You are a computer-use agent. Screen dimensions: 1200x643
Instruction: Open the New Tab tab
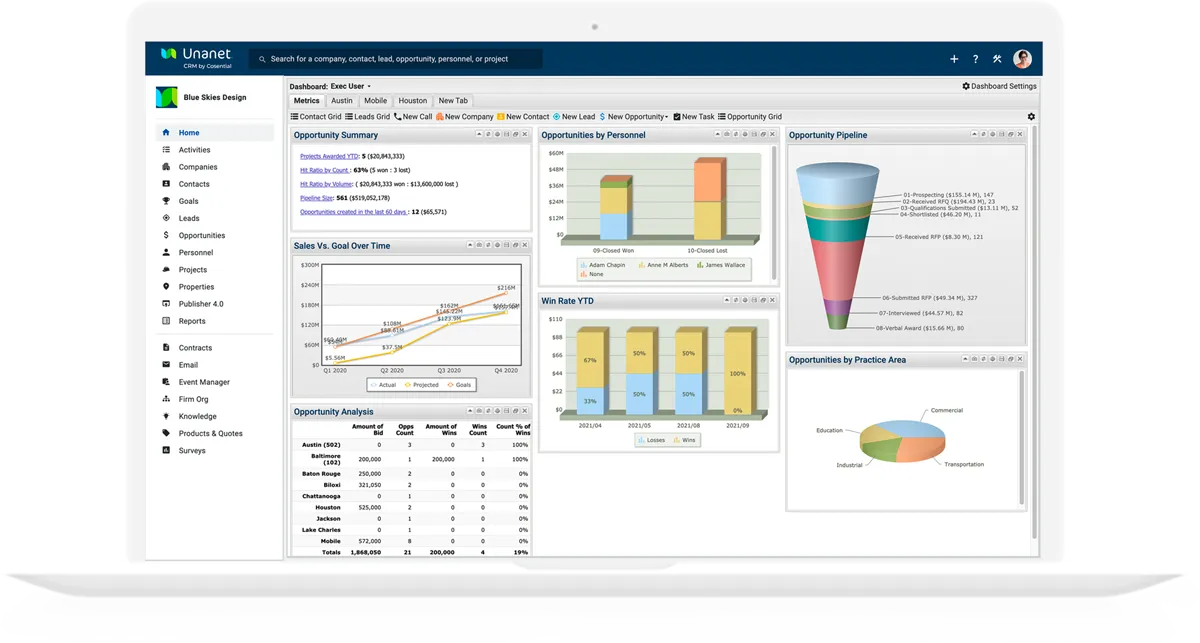point(453,101)
